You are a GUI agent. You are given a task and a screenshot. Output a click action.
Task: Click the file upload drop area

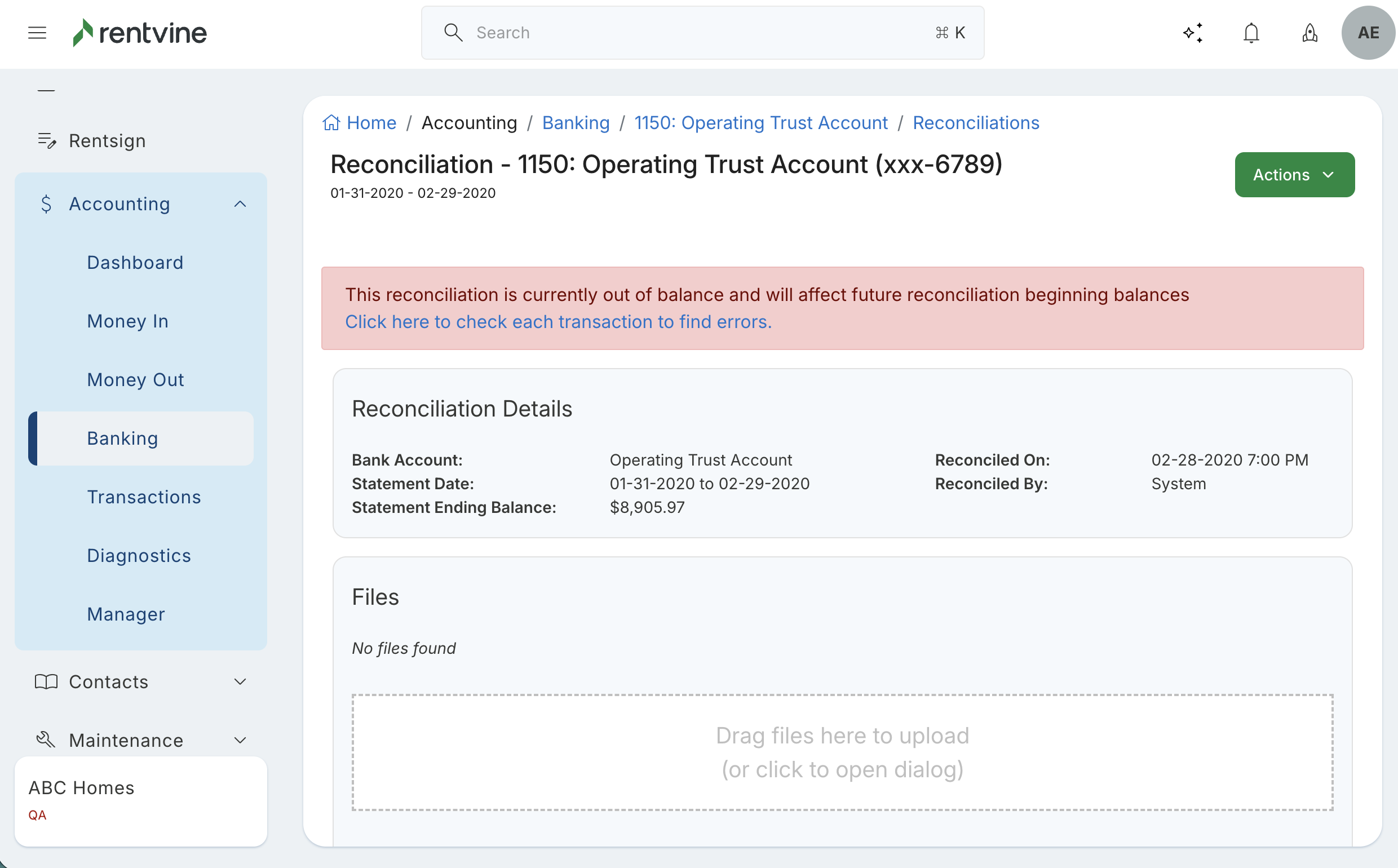[x=842, y=752]
